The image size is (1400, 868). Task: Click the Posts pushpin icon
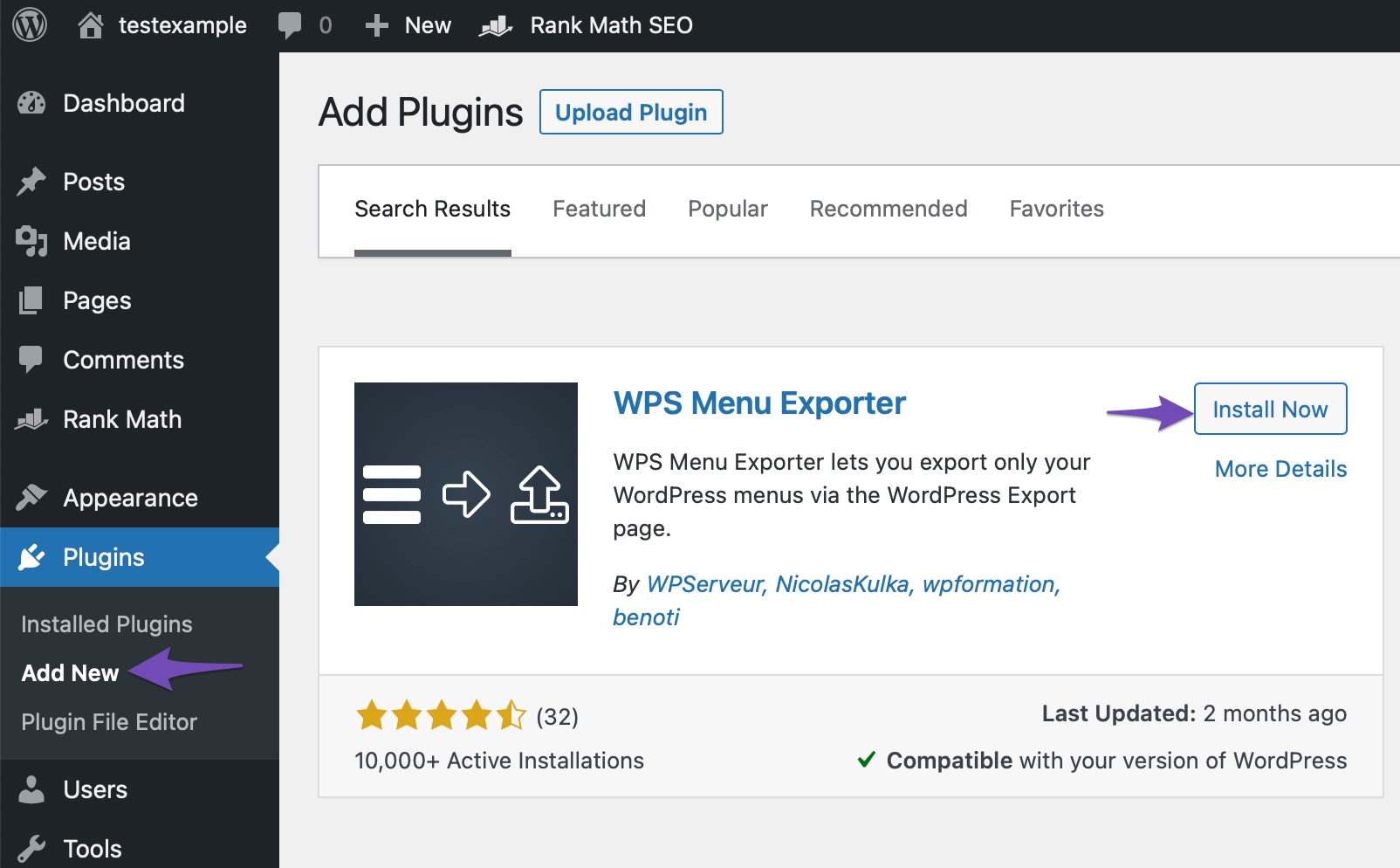click(x=31, y=182)
